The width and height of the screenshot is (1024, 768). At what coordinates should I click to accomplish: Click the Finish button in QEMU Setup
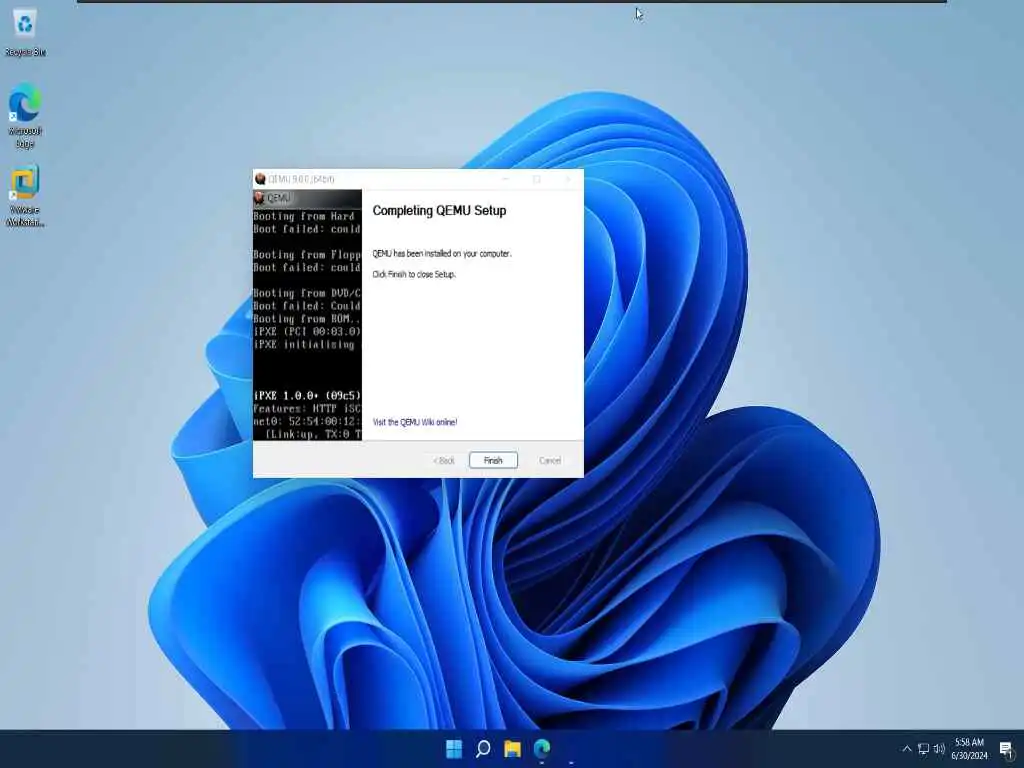[493, 460]
